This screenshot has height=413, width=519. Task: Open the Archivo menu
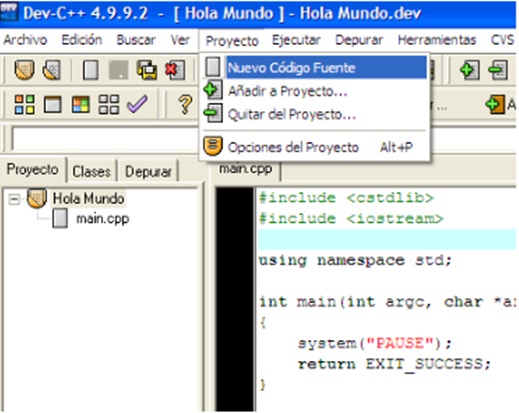pyautogui.click(x=25, y=40)
